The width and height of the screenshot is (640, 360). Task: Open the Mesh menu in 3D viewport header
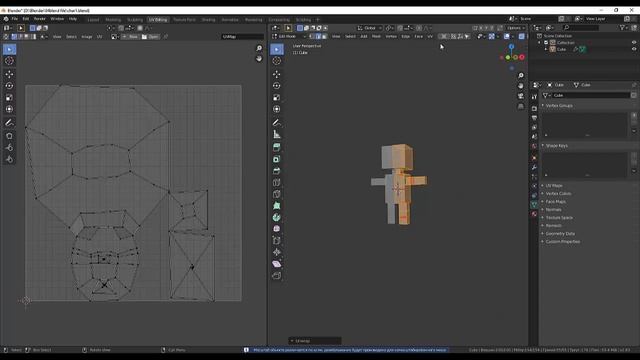pyautogui.click(x=376, y=36)
